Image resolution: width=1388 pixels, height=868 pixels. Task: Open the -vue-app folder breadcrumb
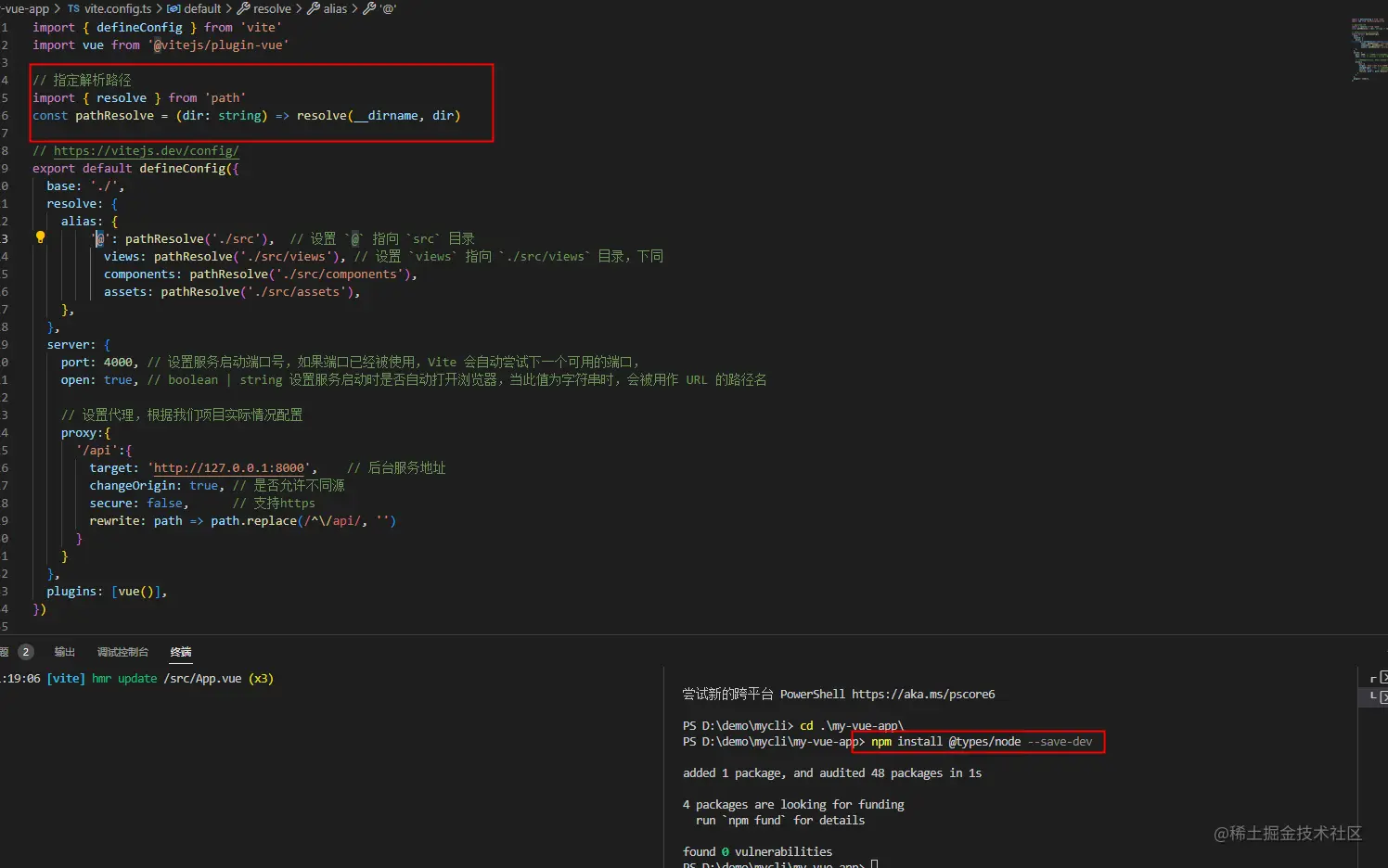[25, 8]
